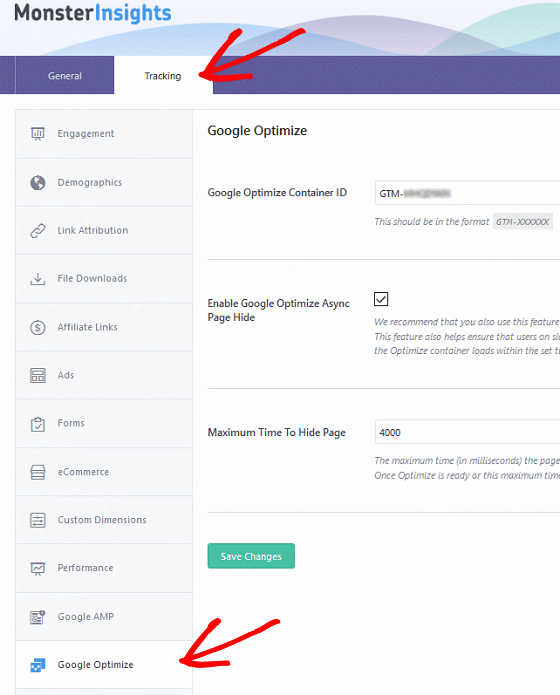560x695 pixels.
Task: Click the Maximum Time To Hide Page field
Action: click(468, 432)
